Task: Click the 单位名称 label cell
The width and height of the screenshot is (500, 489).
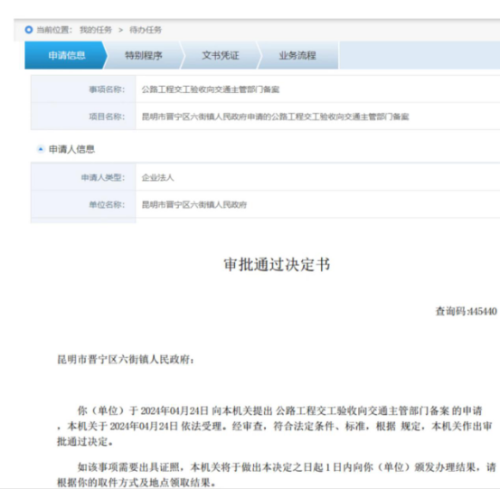Action: (83, 205)
